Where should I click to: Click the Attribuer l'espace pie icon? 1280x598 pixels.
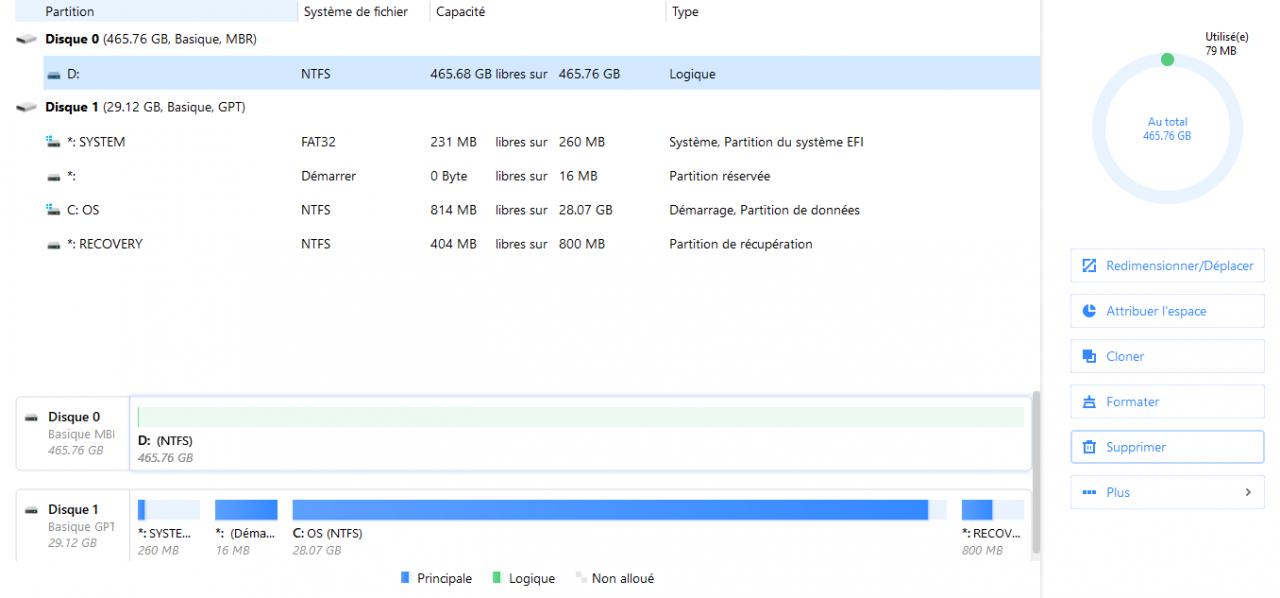pyautogui.click(x=1089, y=311)
